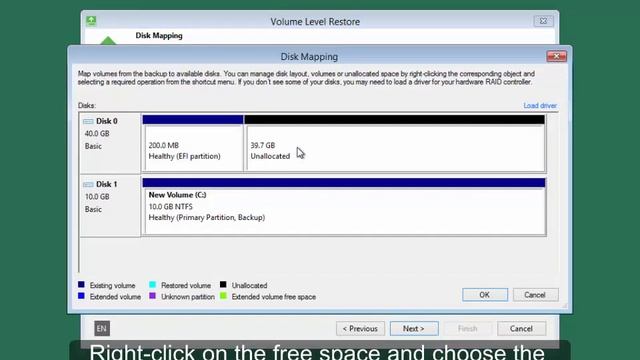Click the Unknown partition legend color swatch
Screen dimensions: 640x360
(152, 296)
